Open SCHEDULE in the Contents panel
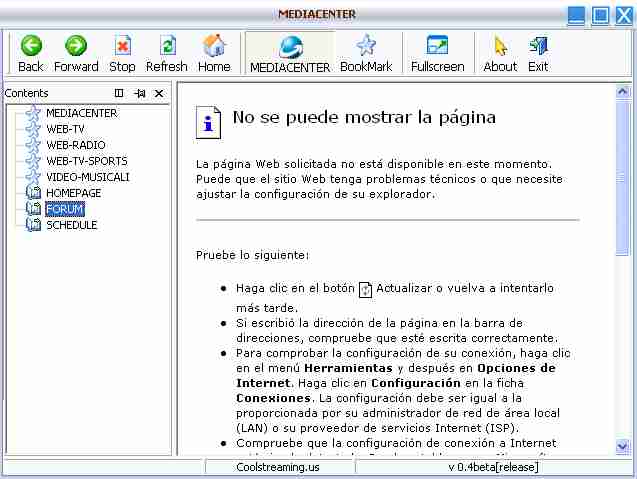The height and width of the screenshot is (479, 637). tap(71, 225)
